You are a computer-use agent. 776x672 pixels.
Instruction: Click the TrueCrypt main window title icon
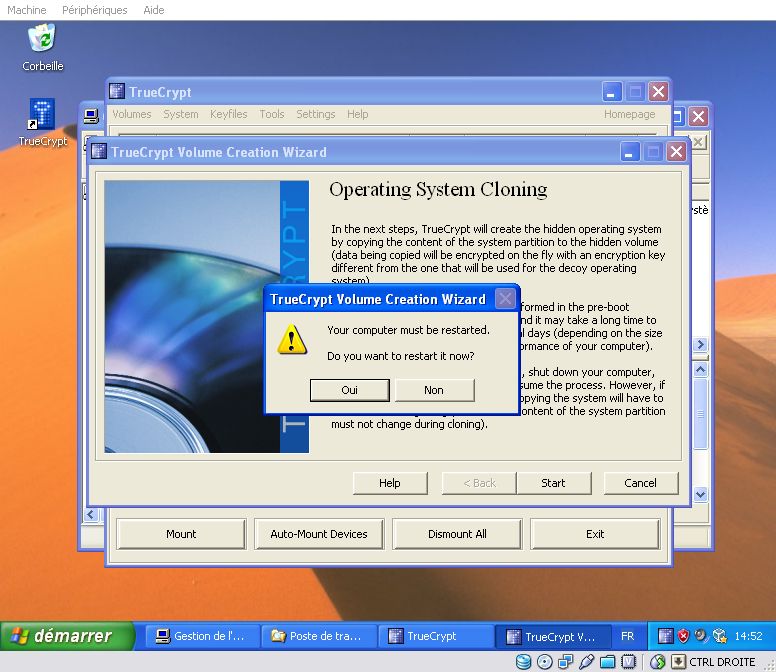click(x=117, y=92)
